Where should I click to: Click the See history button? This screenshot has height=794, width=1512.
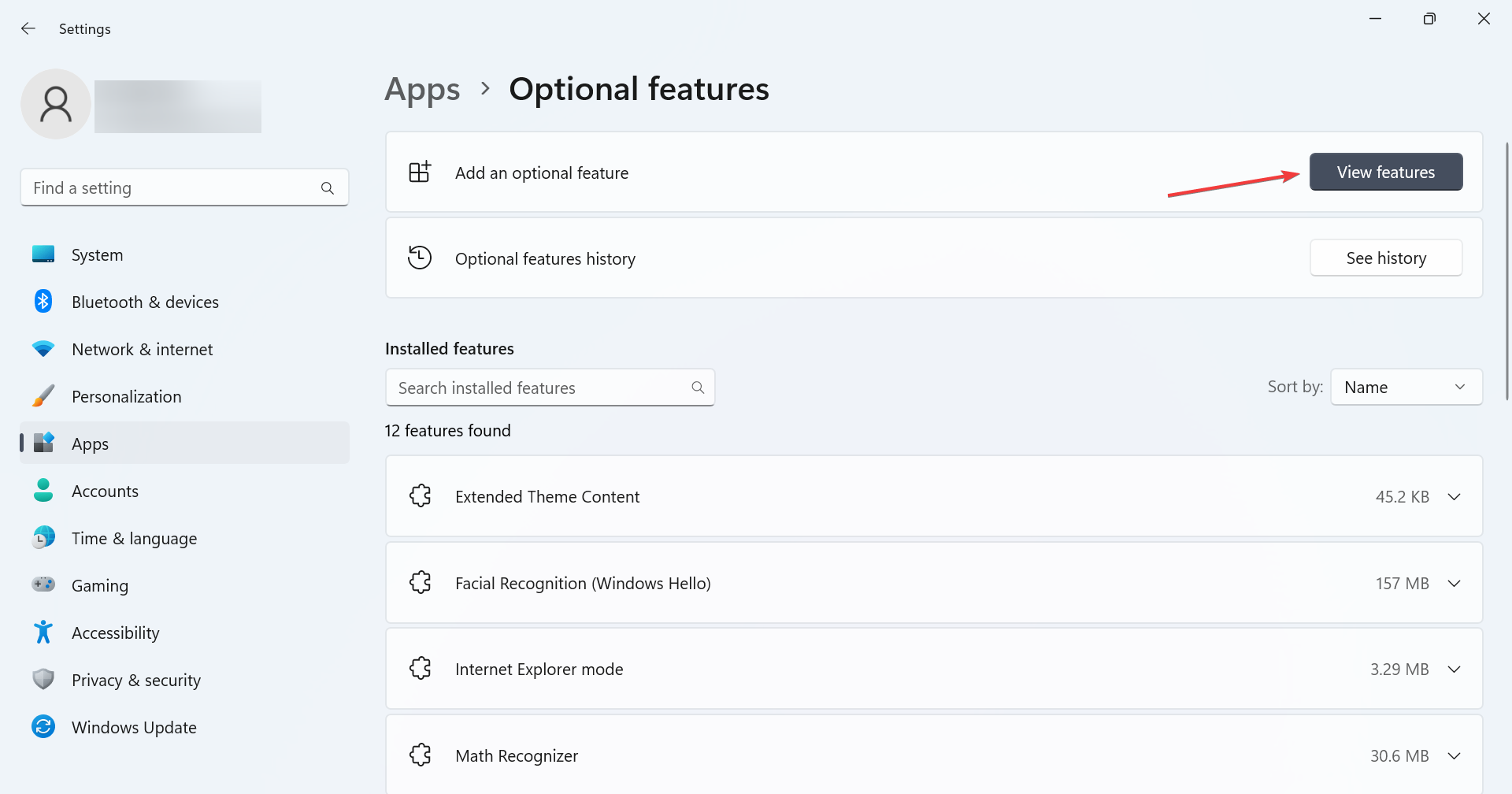pyautogui.click(x=1385, y=258)
